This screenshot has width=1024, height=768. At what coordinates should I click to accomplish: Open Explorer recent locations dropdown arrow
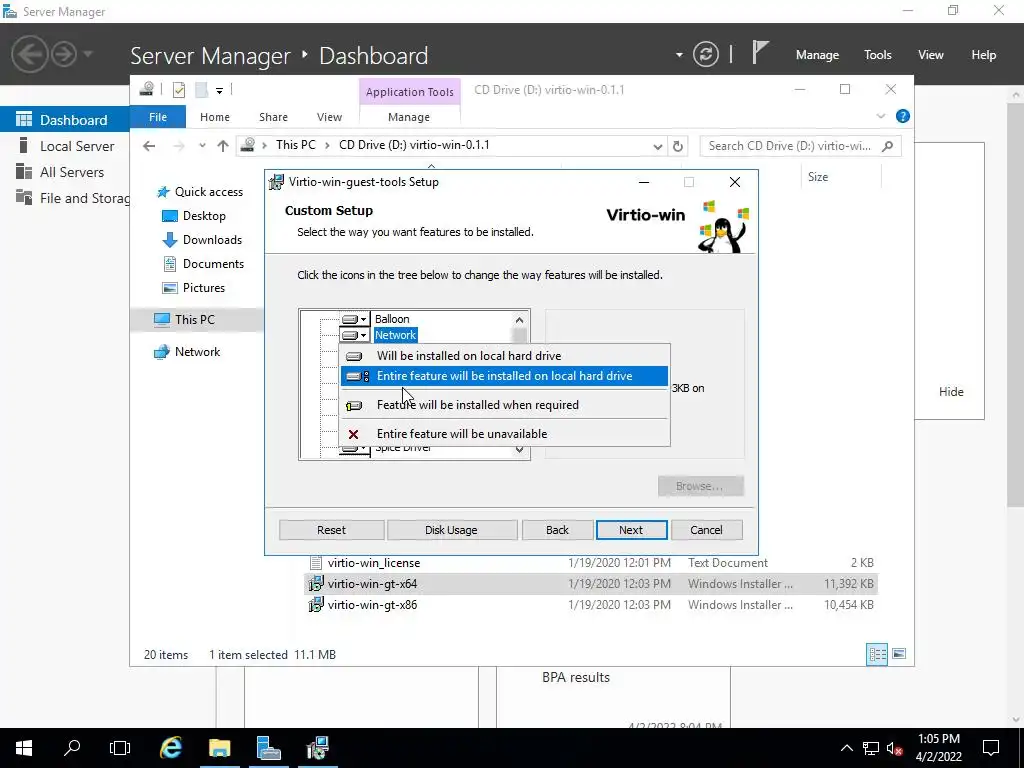click(202, 146)
